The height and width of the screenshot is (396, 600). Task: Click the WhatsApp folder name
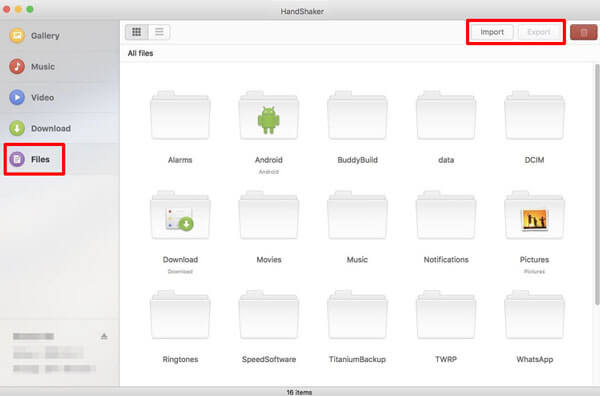tap(535, 359)
